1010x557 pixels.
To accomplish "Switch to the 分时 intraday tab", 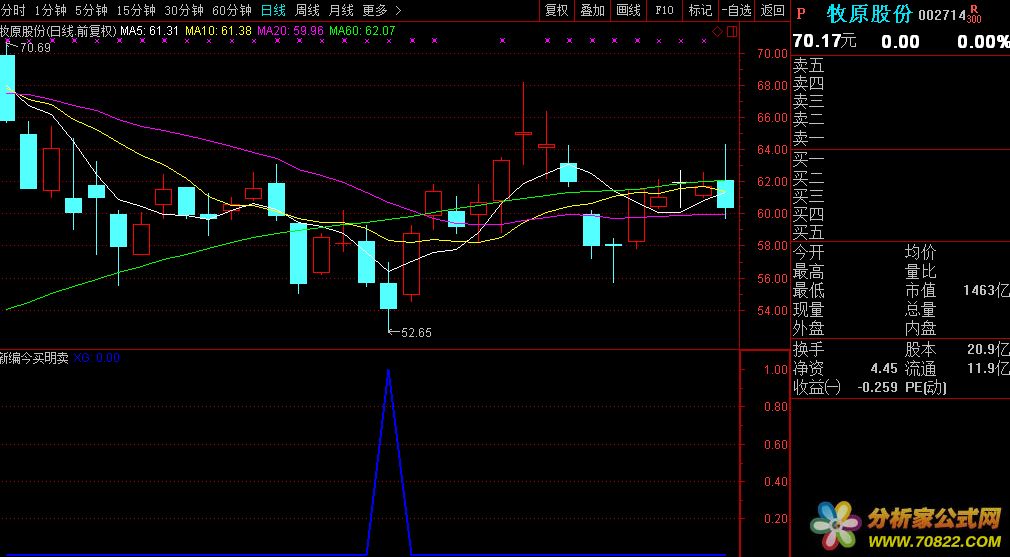I will (13, 10).
